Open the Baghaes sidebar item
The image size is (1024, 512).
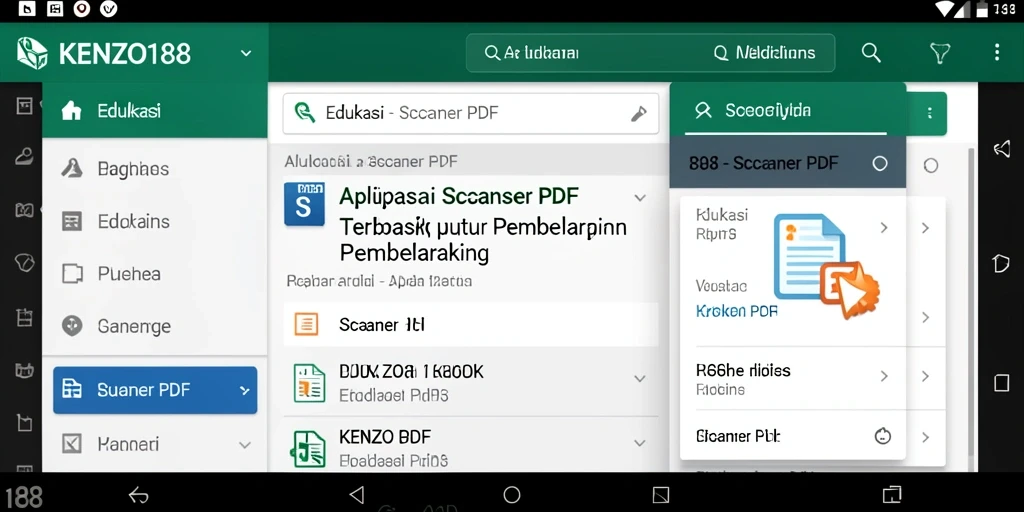(x=155, y=169)
